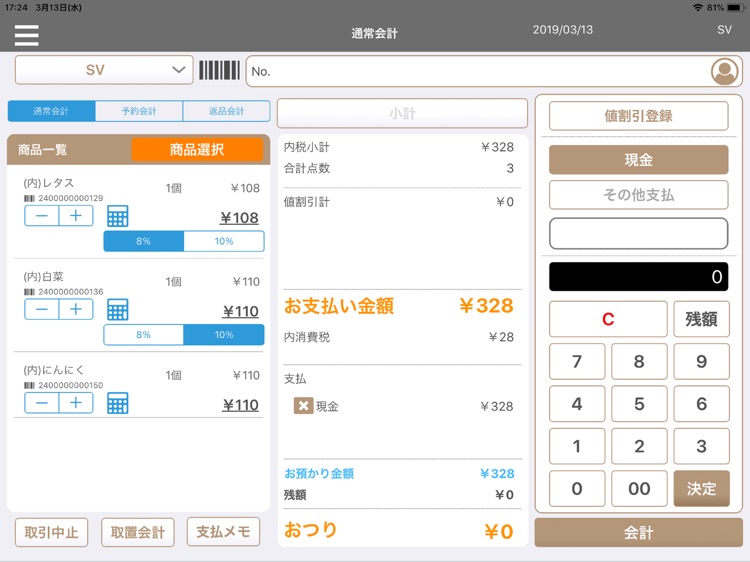Tap the black amount display
Screen dimensions: 750x562
click(639, 276)
